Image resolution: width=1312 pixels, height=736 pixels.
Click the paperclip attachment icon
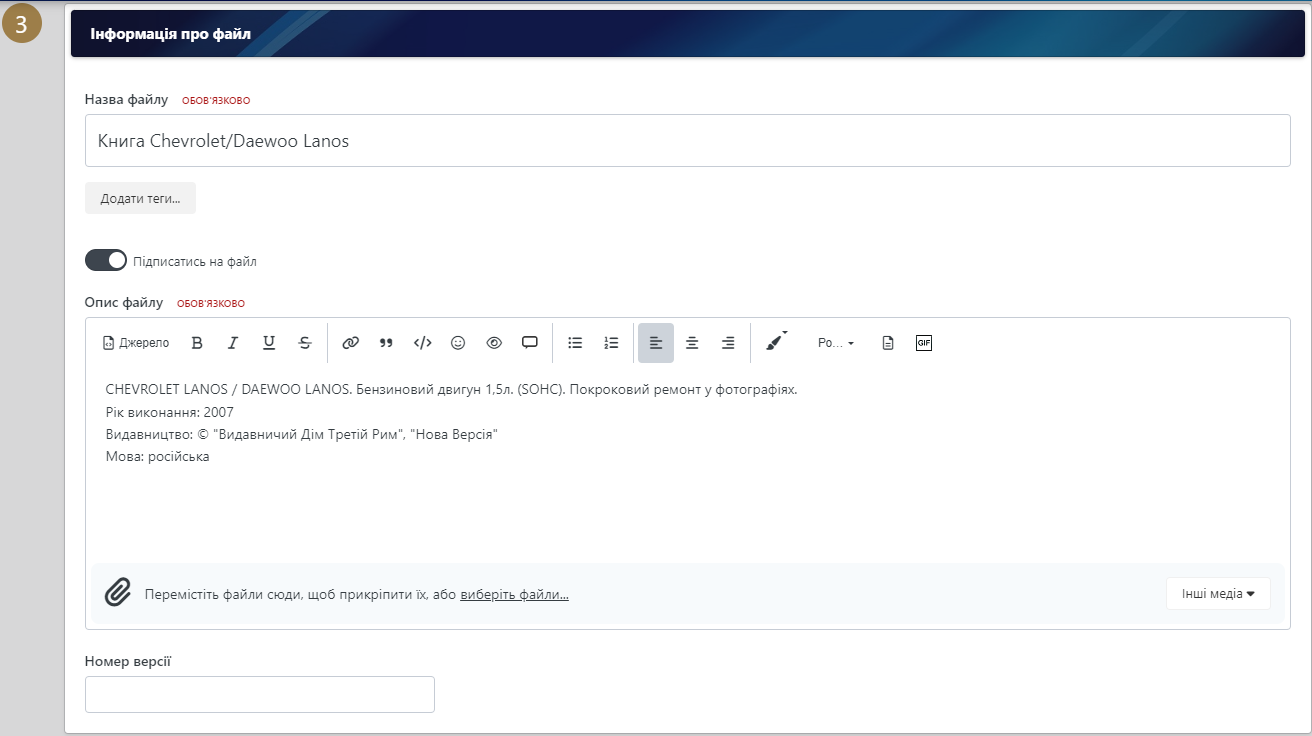(118, 593)
